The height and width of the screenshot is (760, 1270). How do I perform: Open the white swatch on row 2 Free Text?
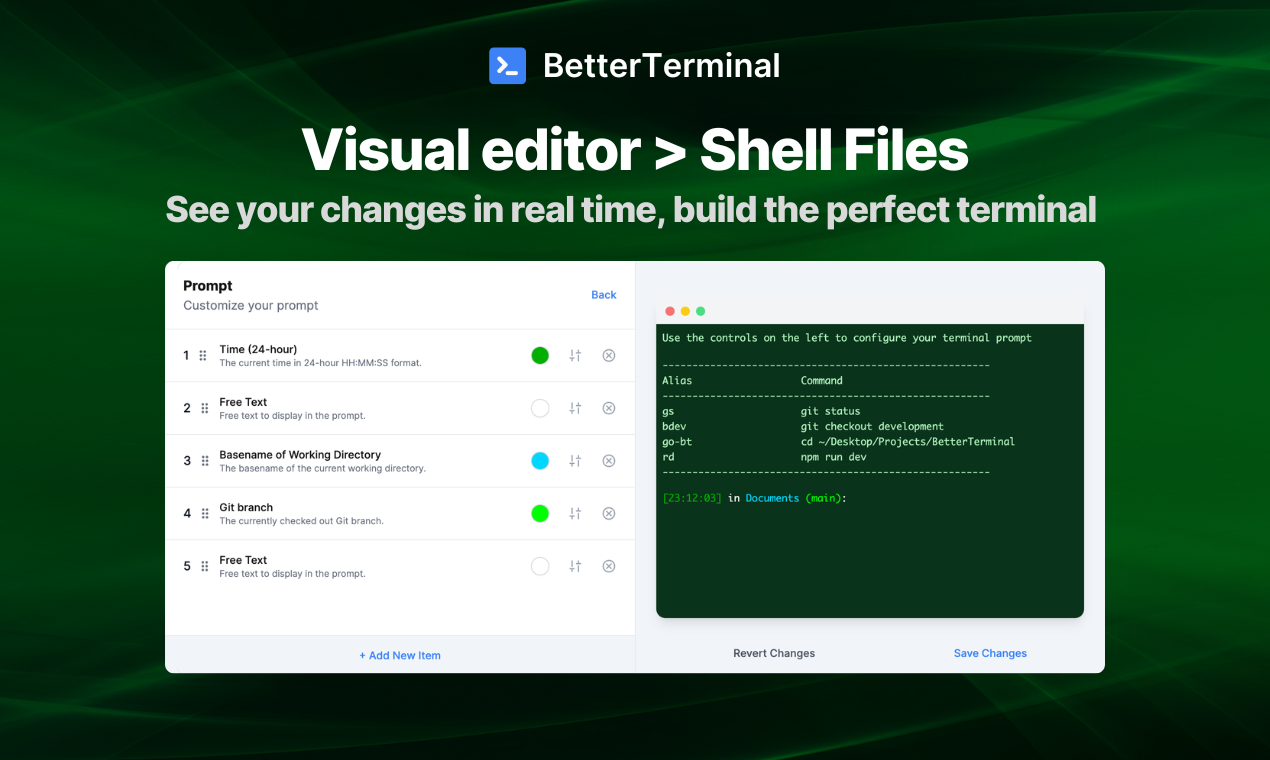[540, 408]
